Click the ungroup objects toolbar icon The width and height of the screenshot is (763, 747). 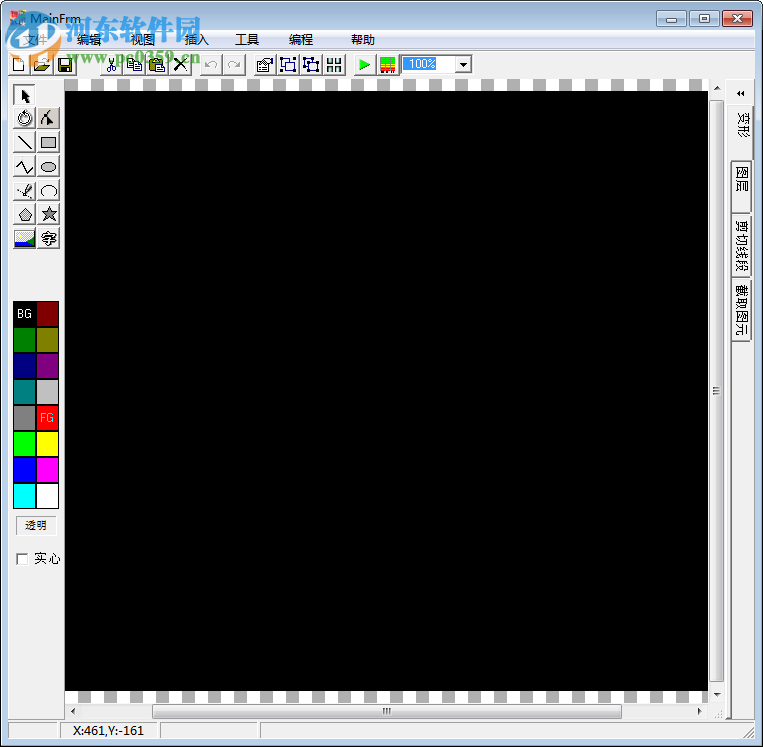(x=311, y=64)
